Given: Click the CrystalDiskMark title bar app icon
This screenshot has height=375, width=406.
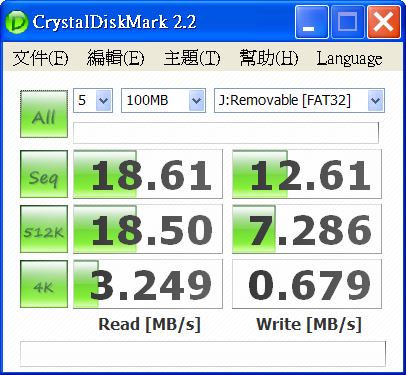Looking at the screenshot, I should point(16,22).
